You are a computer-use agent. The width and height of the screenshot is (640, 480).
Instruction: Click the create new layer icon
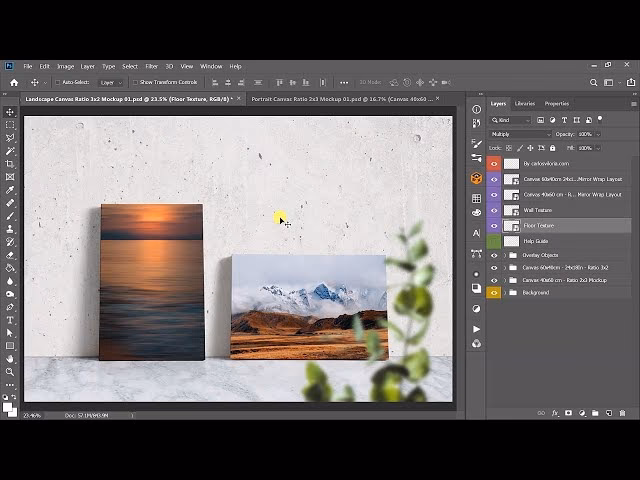tap(609, 413)
